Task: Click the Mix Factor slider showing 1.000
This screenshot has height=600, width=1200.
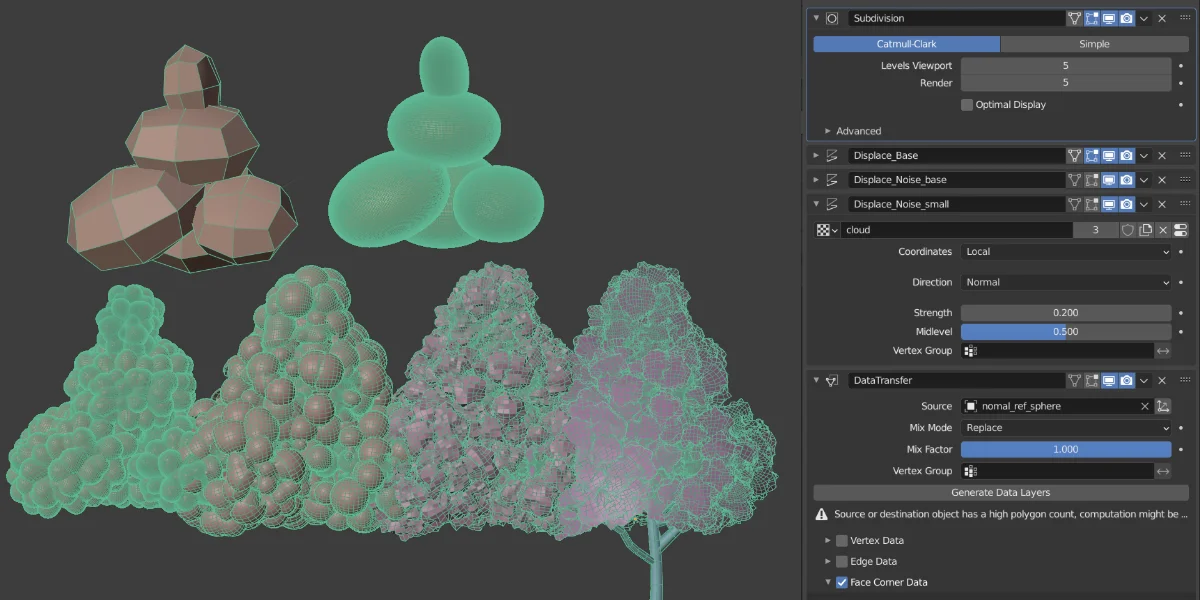Action: click(x=1065, y=449)
